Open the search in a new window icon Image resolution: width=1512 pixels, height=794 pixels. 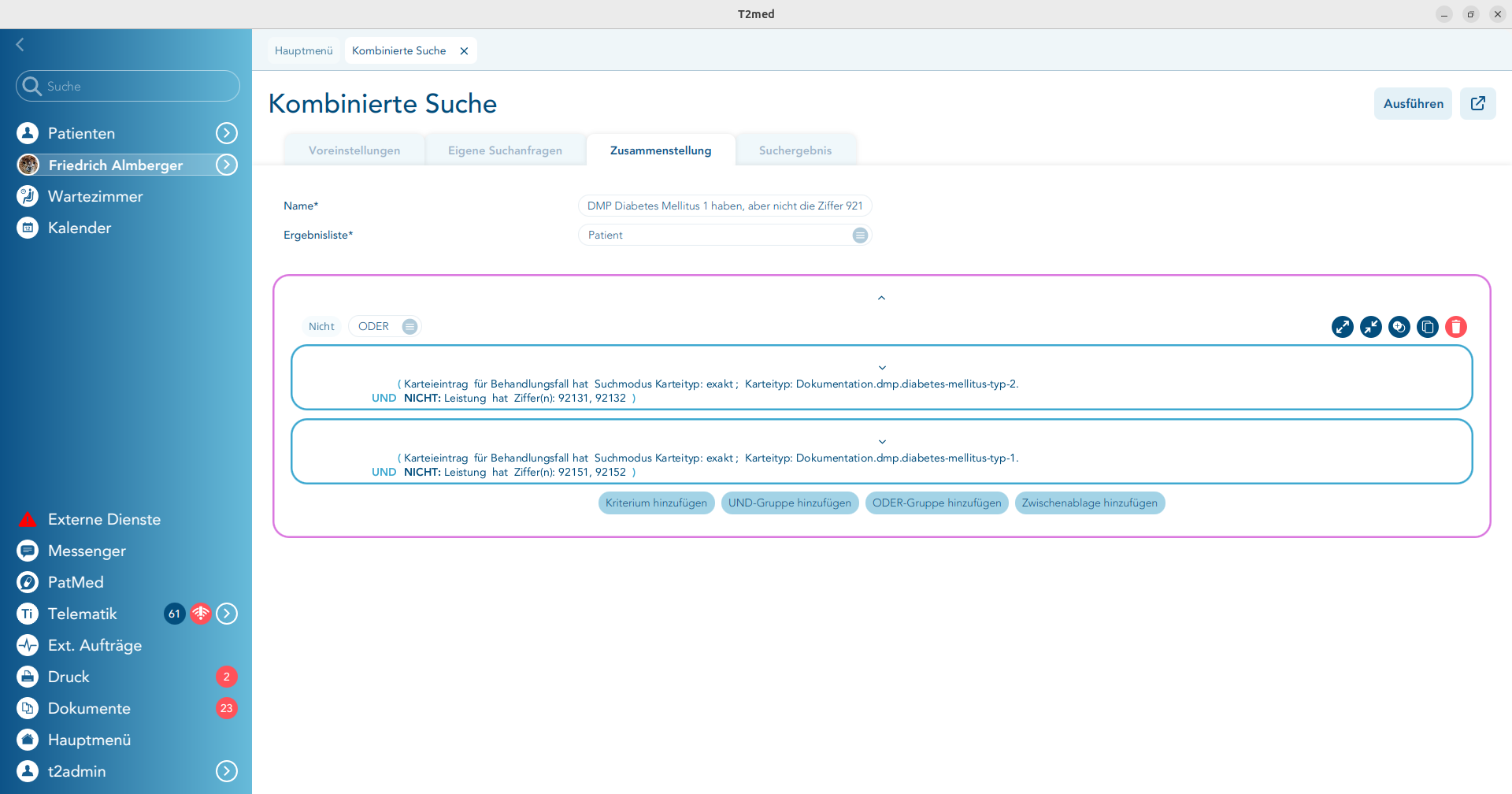[1478, 103]
